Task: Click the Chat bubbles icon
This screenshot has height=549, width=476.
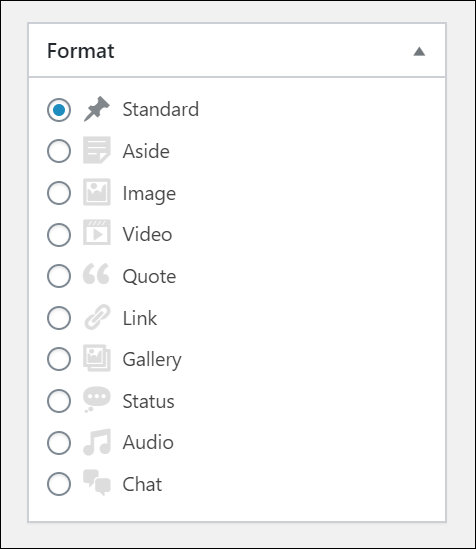Action: 97,483
